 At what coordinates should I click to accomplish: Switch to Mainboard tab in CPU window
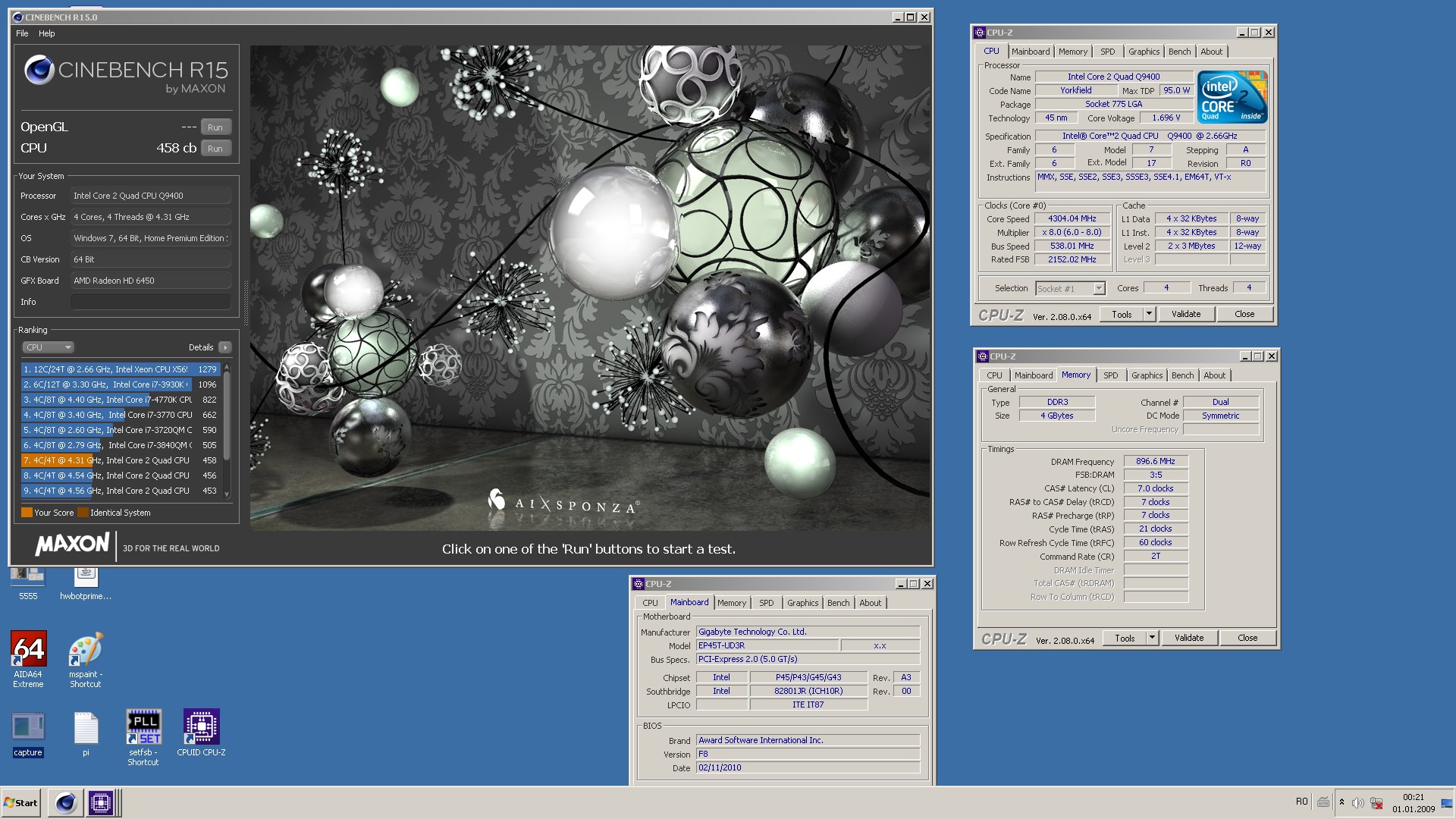[x=1031, y=52]
